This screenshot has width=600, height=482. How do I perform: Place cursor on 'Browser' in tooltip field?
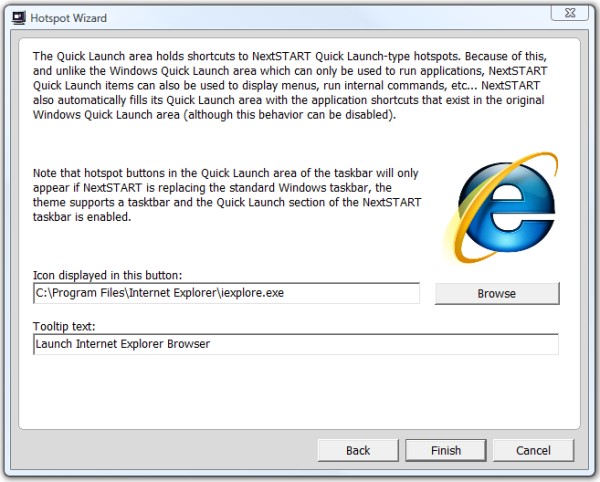point(189,344)
